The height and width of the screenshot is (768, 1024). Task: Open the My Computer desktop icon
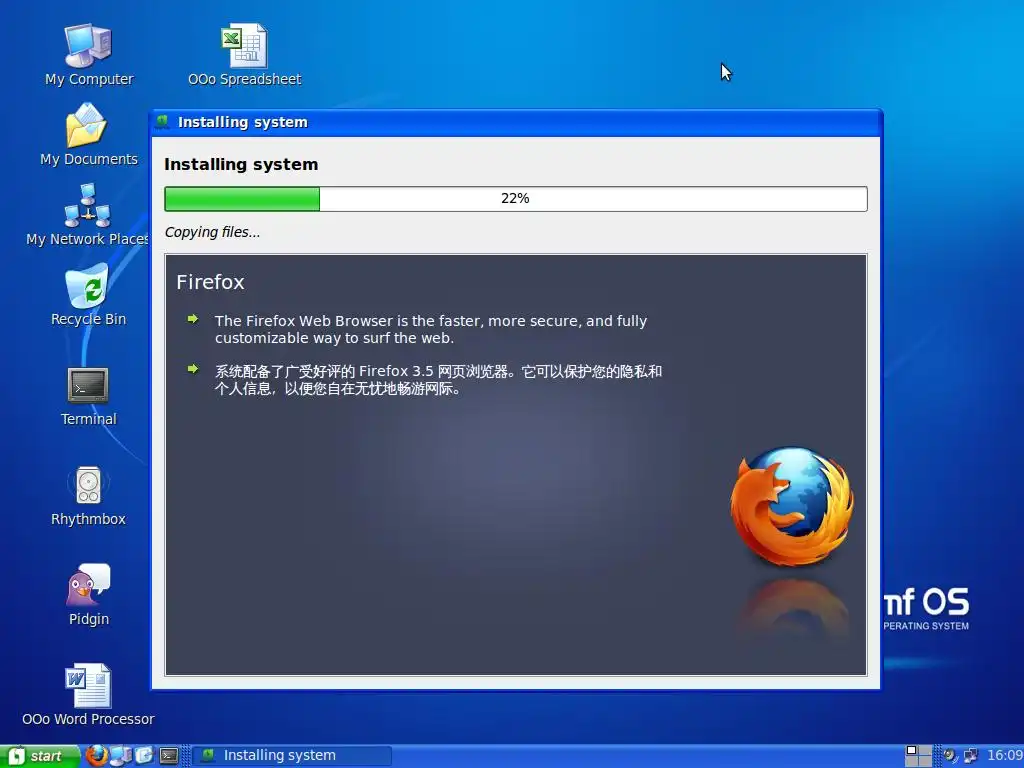(x=88, y=55)
